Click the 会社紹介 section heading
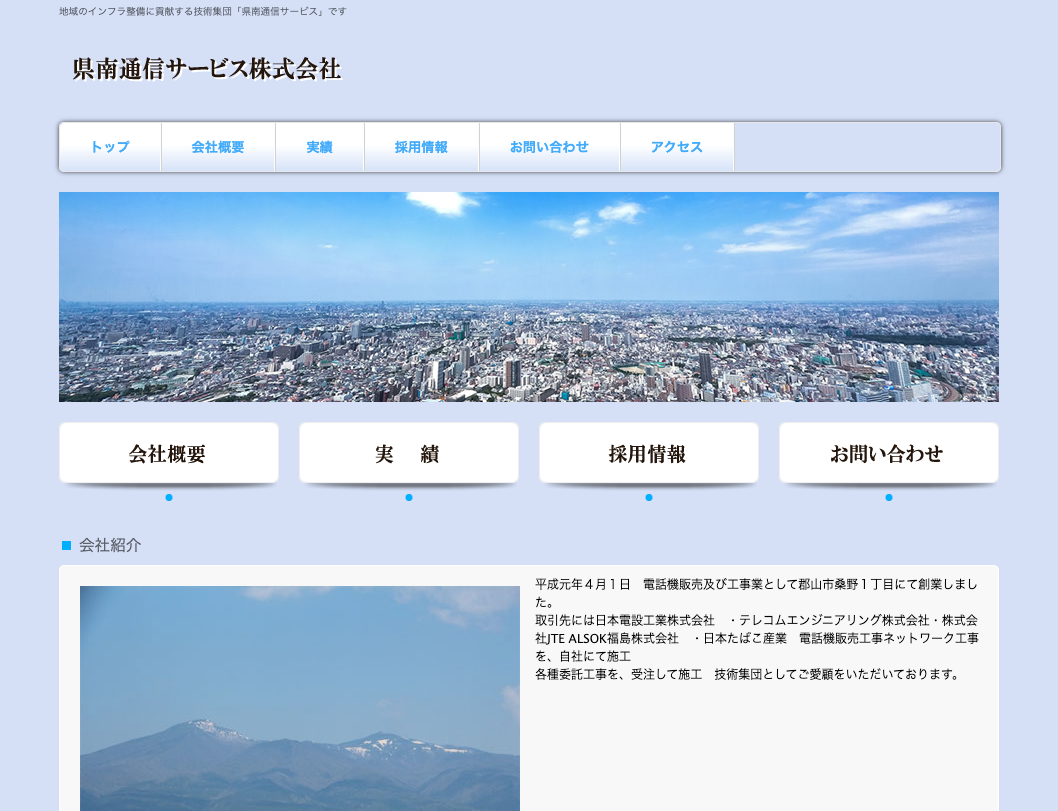The image size is (1058, 811). pyautogui.click(x=110, y=546)
